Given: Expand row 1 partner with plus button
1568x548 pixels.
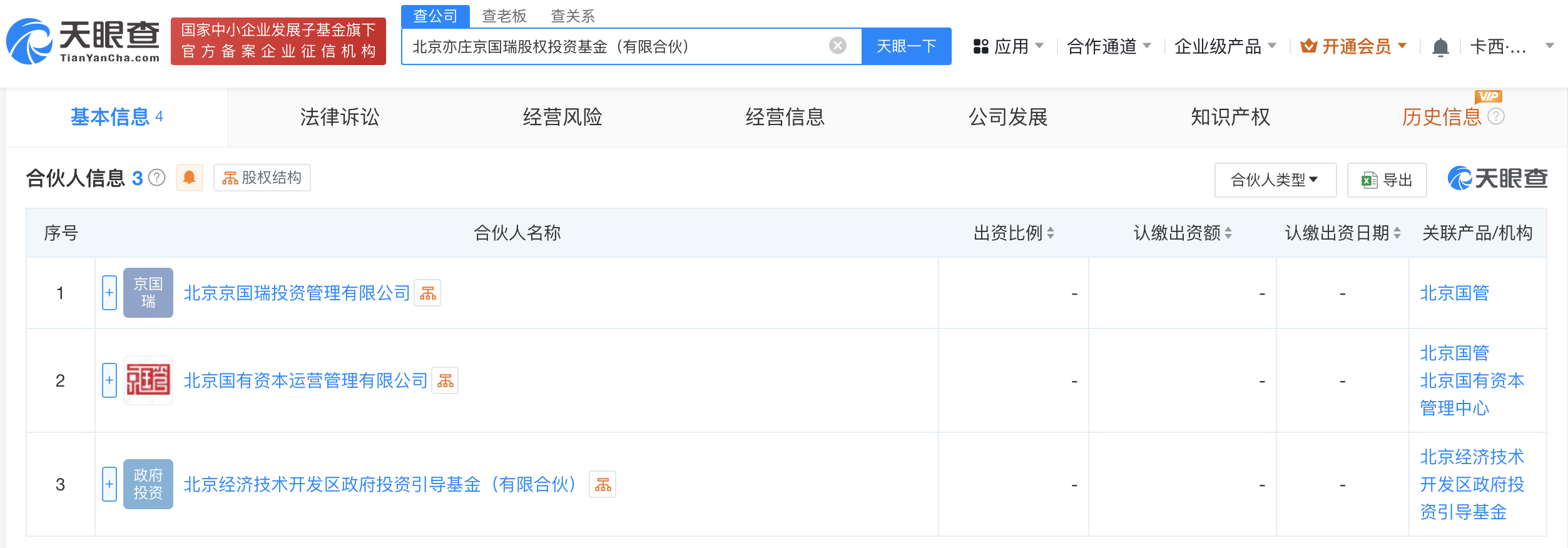Looking at the screenshot, I should click(109, 293).
